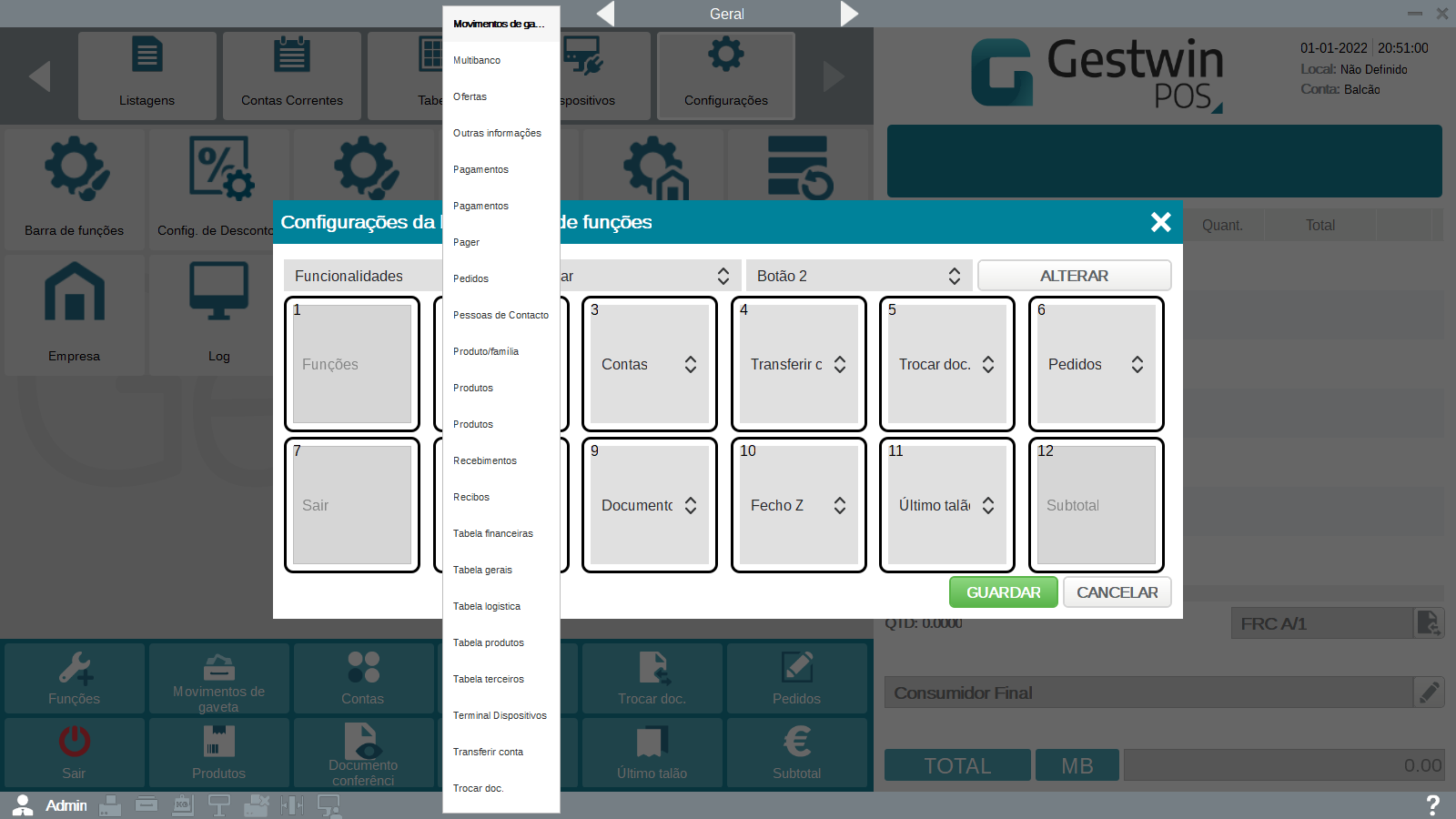Pick Pessoas de Contacto list entry
This screenshot has height=819, width=1456.
pyautogui.click(x=501, y=315)
